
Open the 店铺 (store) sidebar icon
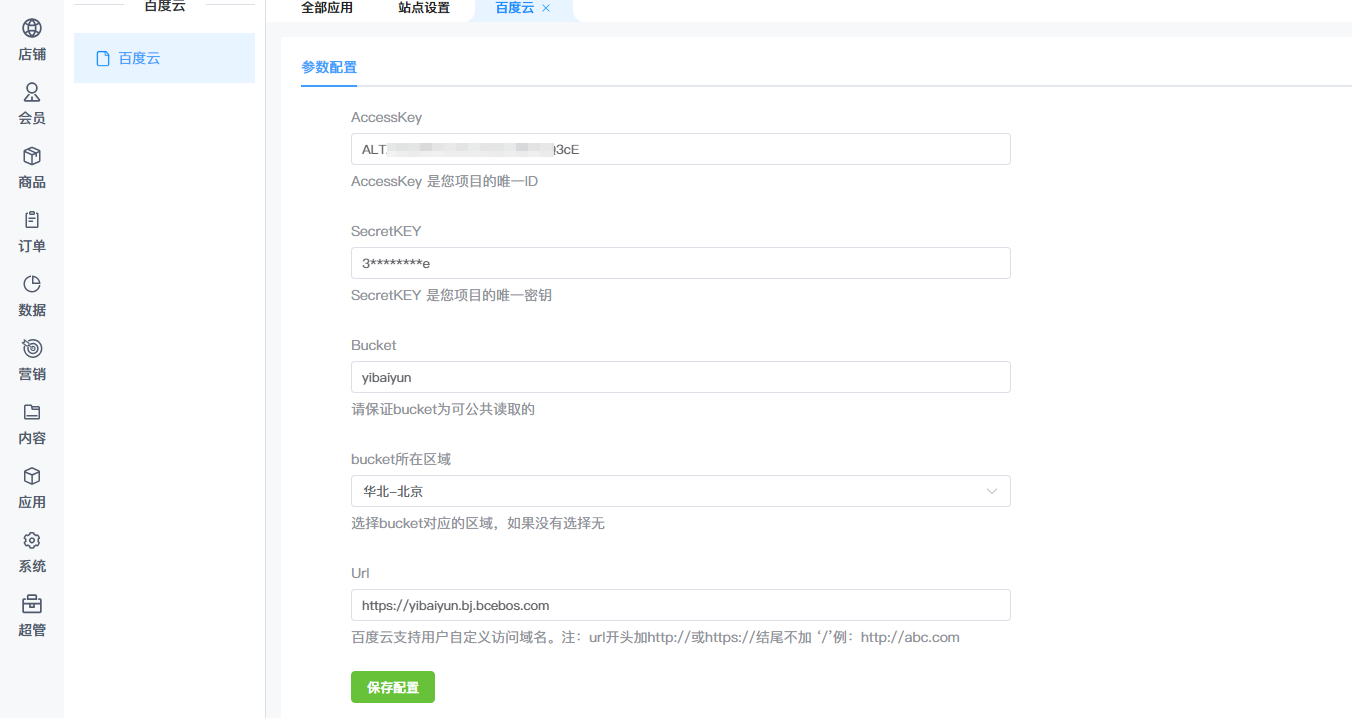click(x=32, y=28)
